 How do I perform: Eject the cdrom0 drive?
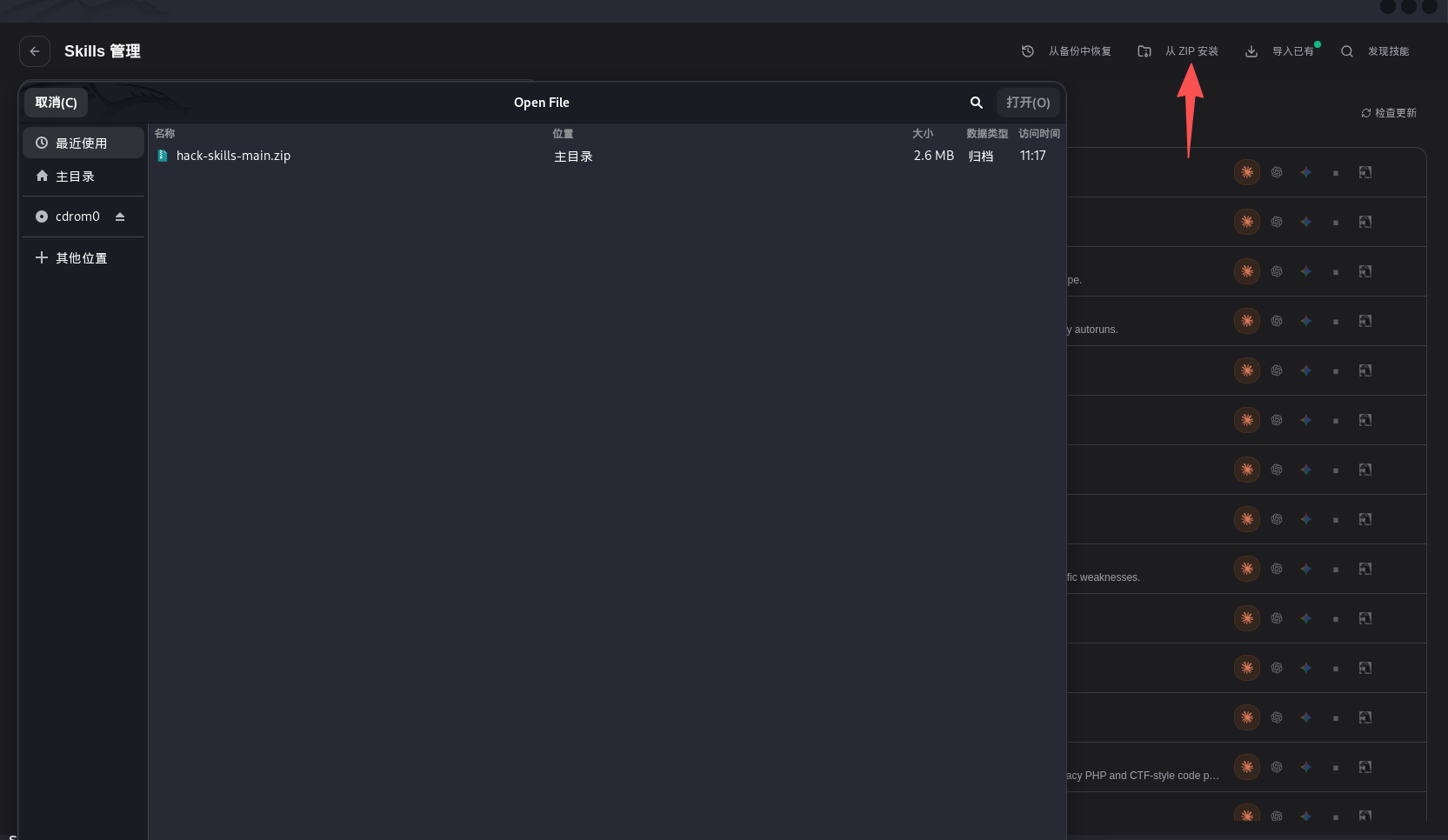[120, 217]
